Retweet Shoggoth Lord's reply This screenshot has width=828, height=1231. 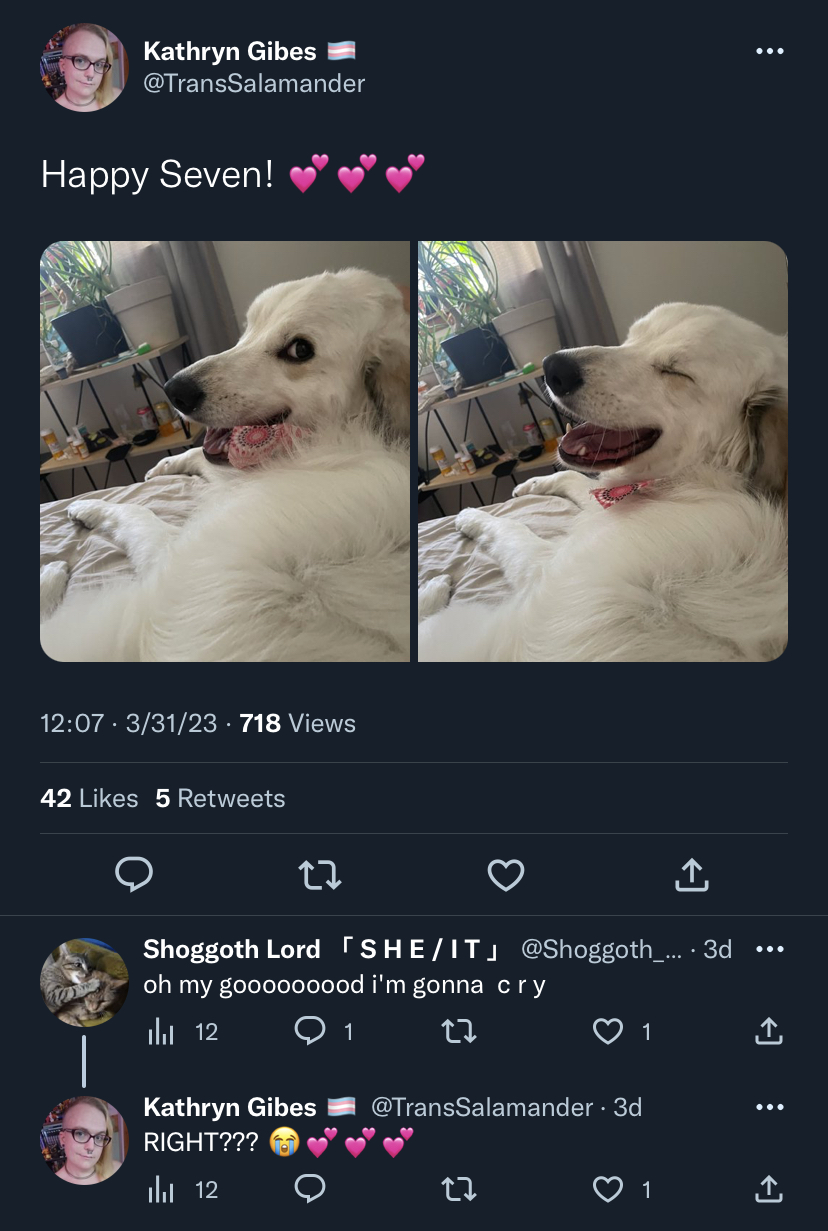(458, 1031)
